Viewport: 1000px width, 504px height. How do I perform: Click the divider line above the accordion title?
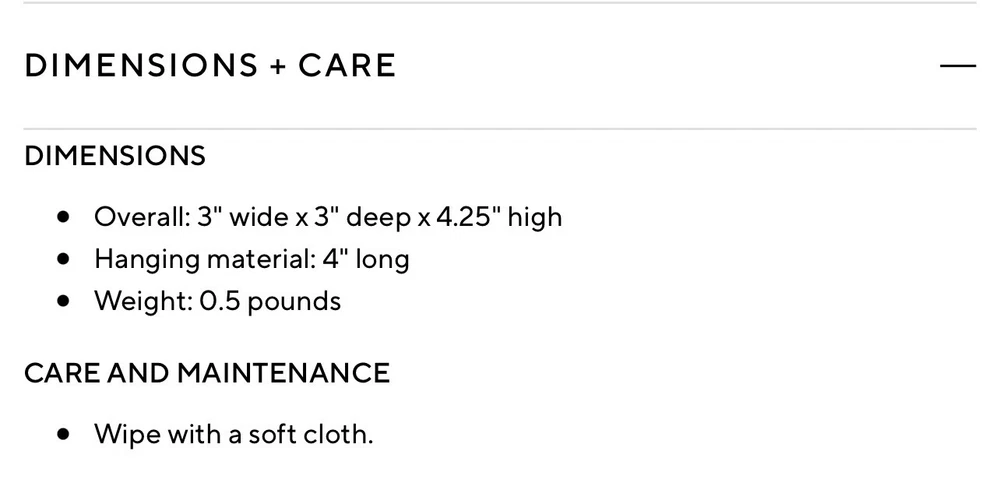tap(500, 3)
